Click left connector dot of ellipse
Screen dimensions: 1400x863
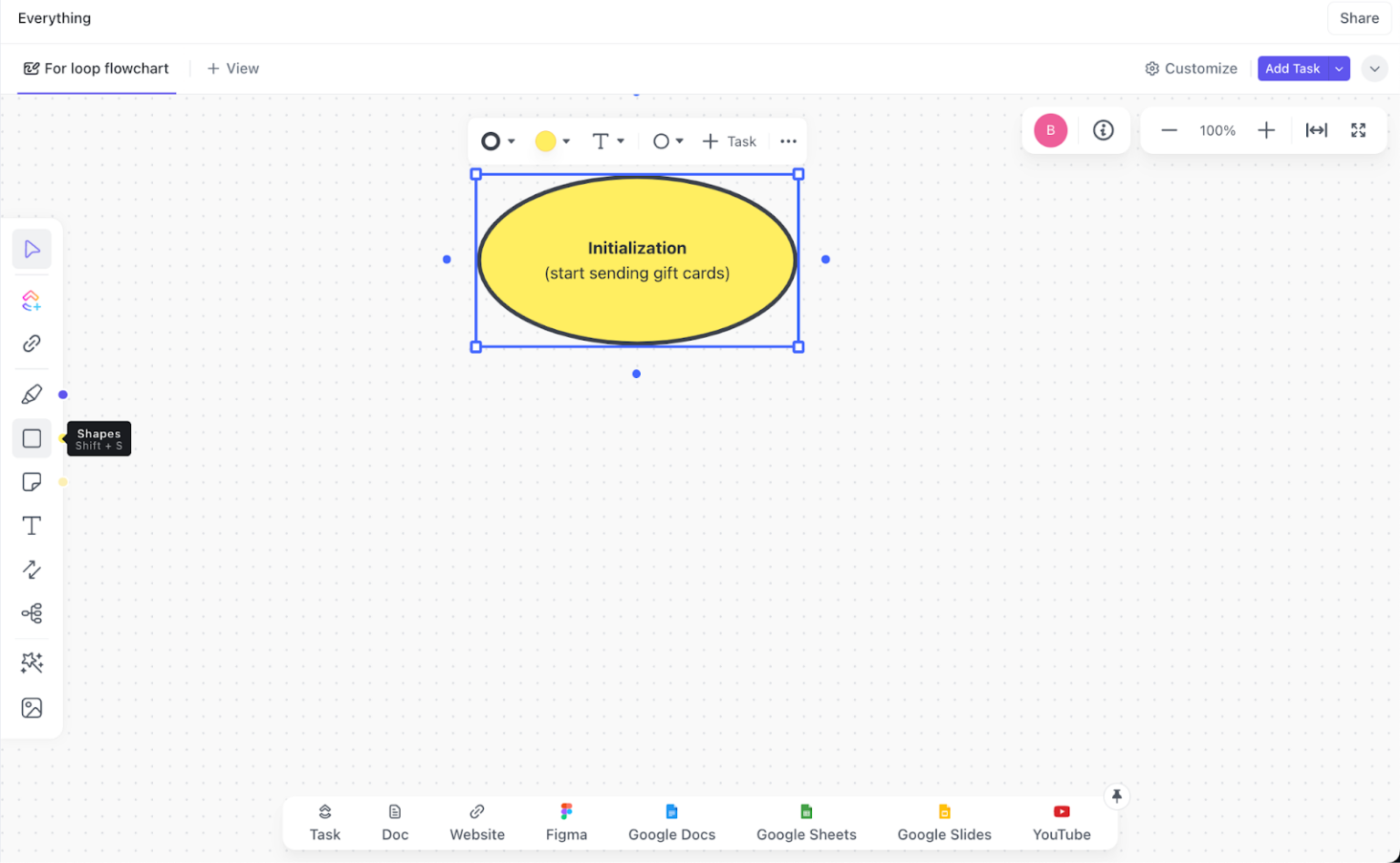click(447, 260)
